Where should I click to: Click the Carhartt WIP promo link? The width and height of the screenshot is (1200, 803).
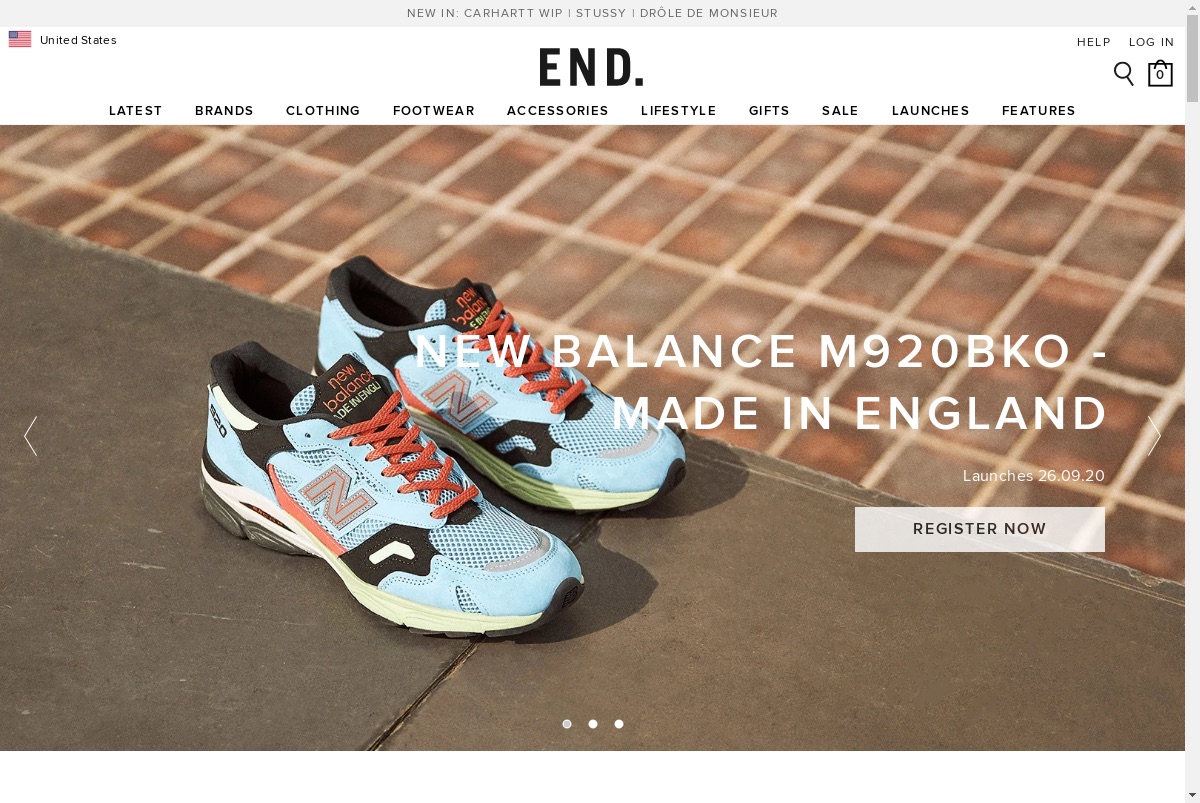click(513, 13)
